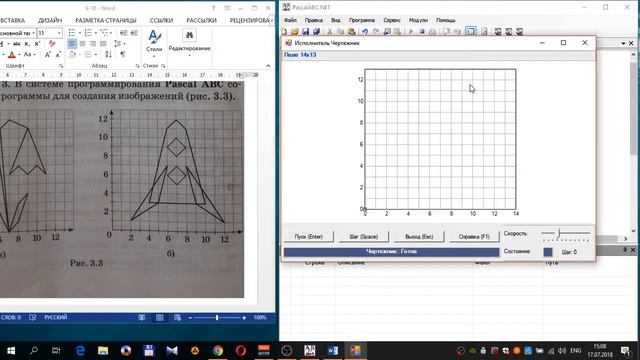Image resolution: width=640 pixels, height=360 pixels.
Task: Adjust the Скорость speed slider
Action: pyautogui.click(x=558, y=233)
